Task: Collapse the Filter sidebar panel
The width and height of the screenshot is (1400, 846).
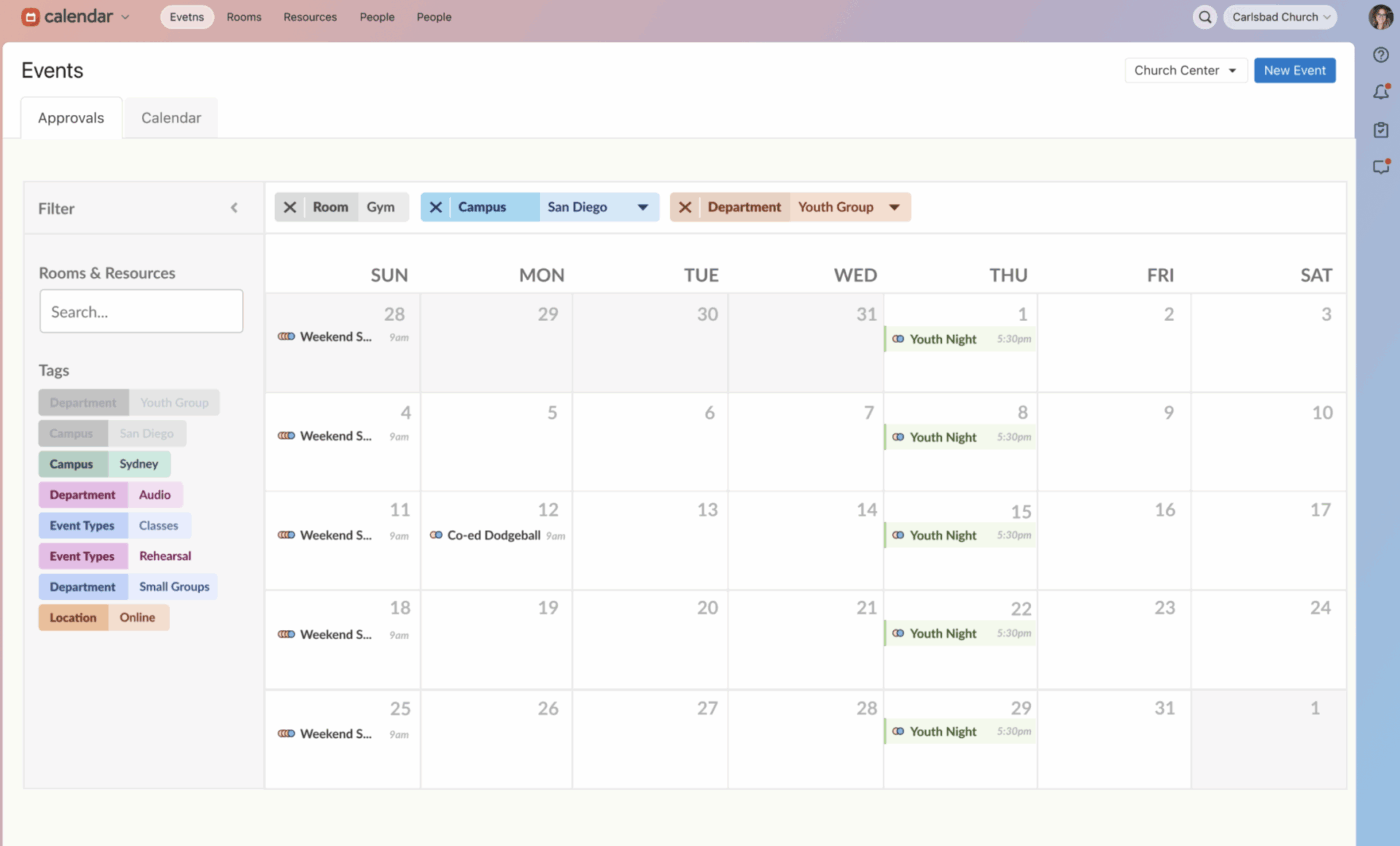Action: 234,208
